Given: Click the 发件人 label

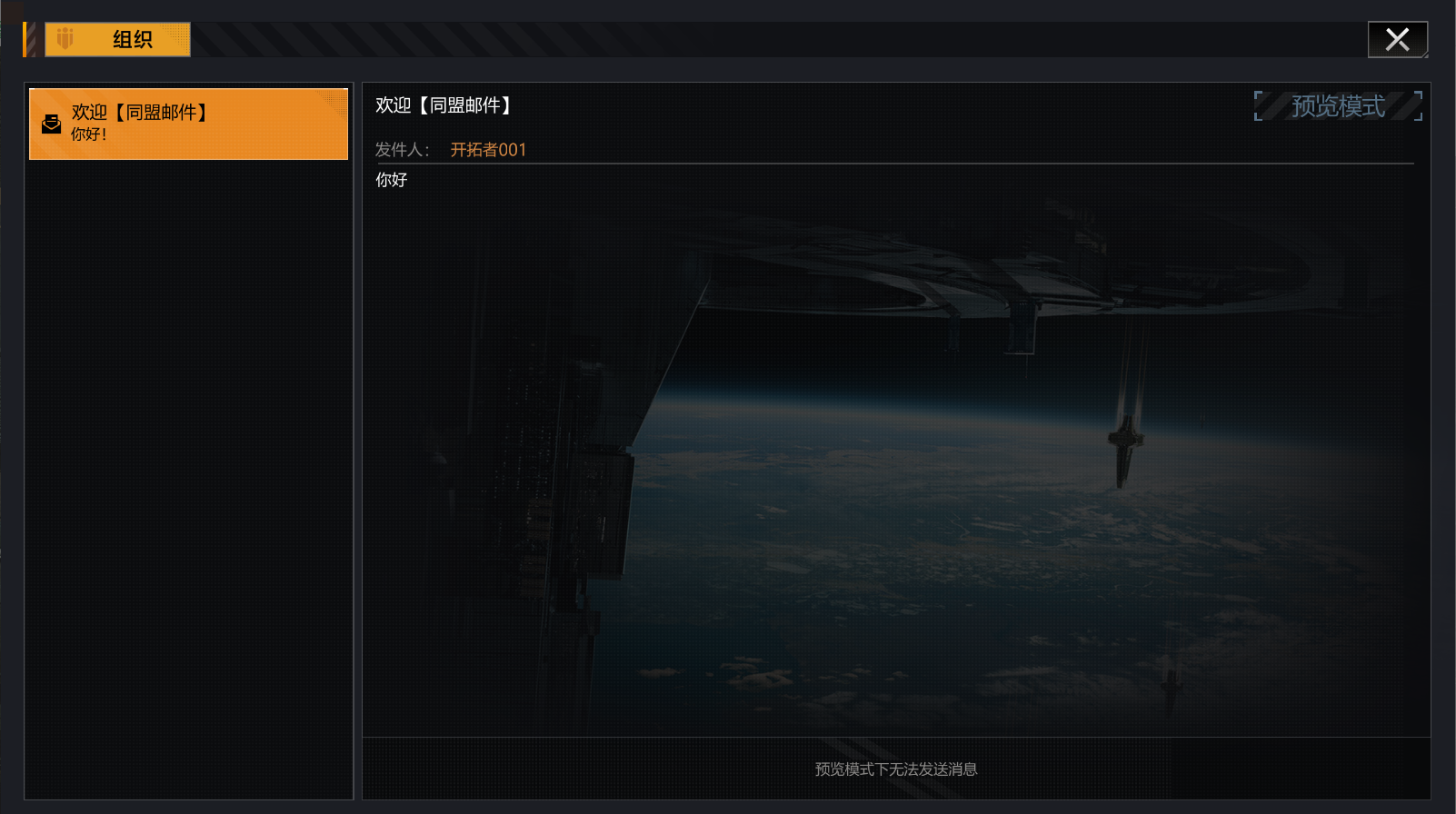Looking at the screenshot, I should click(402, 150).
